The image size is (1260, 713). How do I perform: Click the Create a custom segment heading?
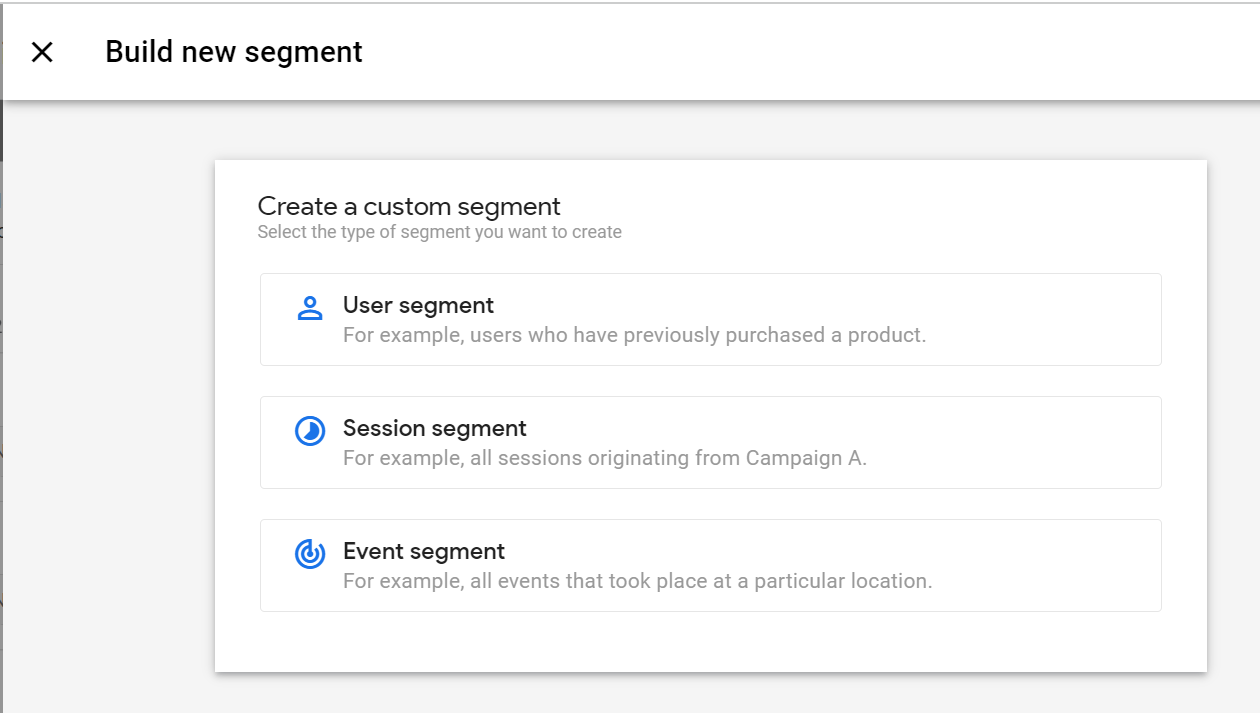coord(409,207)
